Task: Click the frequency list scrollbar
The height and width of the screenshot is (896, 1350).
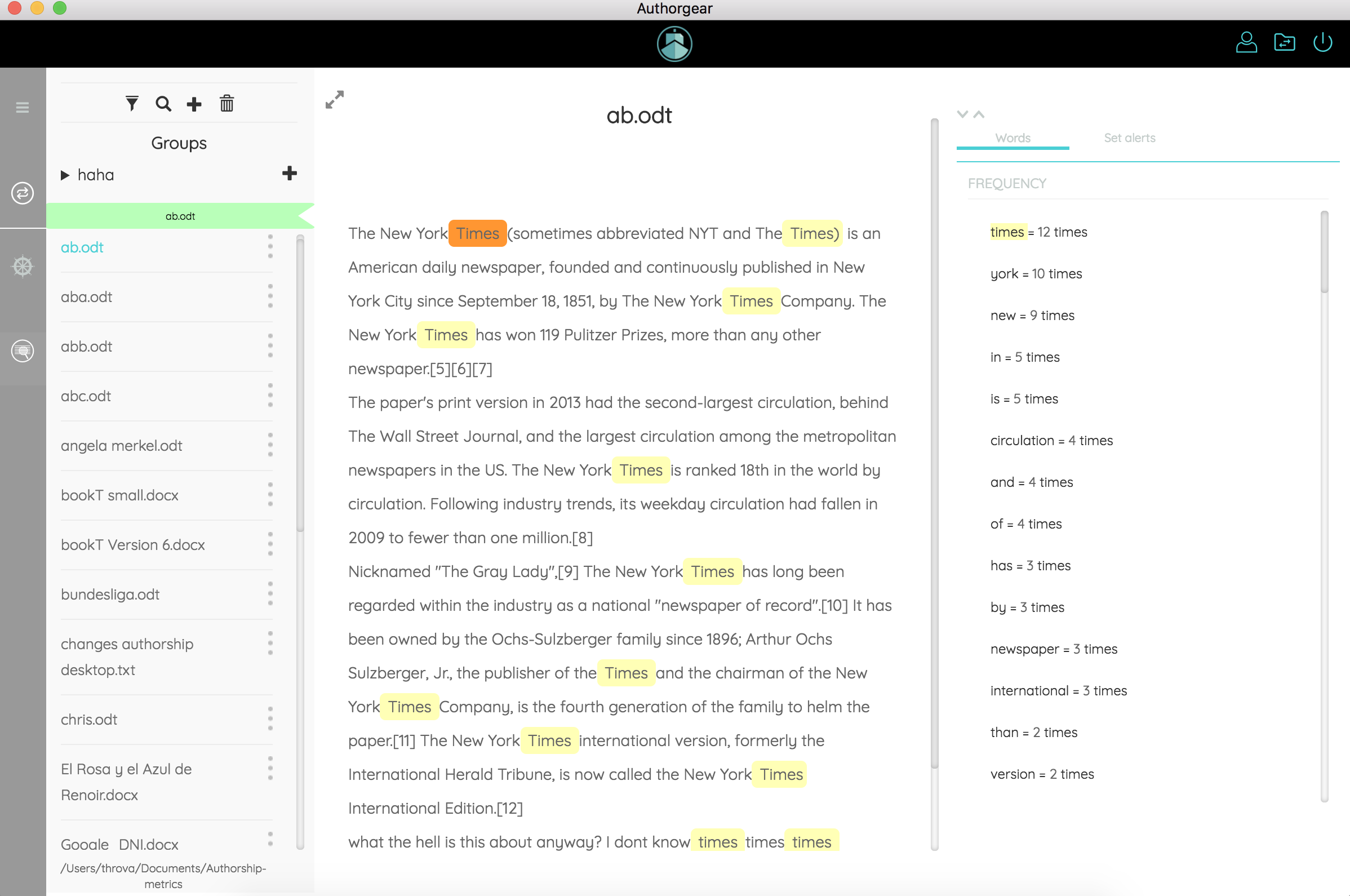Action: 1324,251
